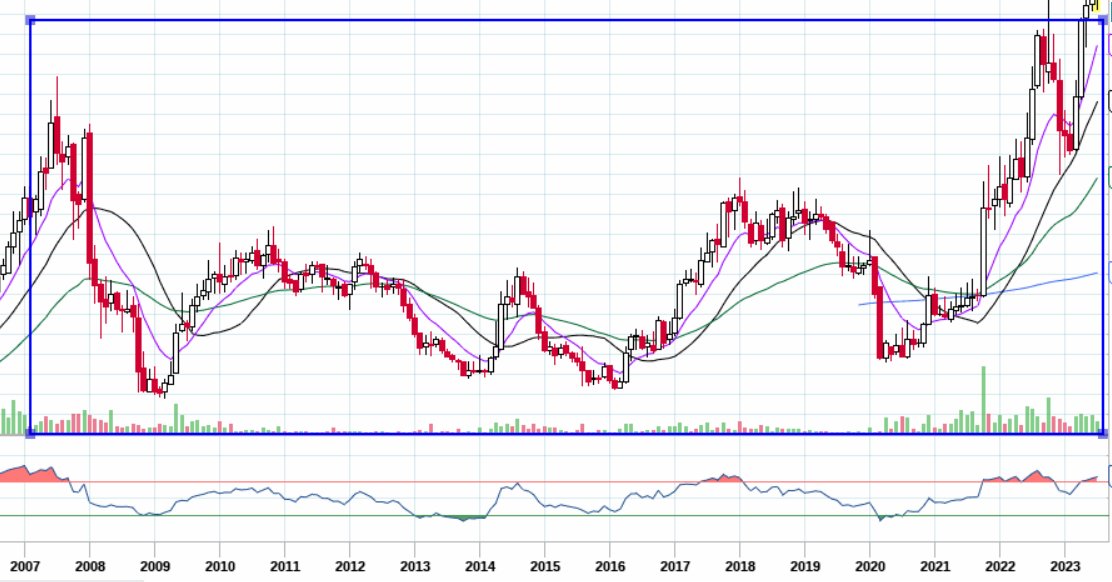Click the 2017 label on the time axis
The height and width of the screenshot is (582, 1112).
coord(674,566)
